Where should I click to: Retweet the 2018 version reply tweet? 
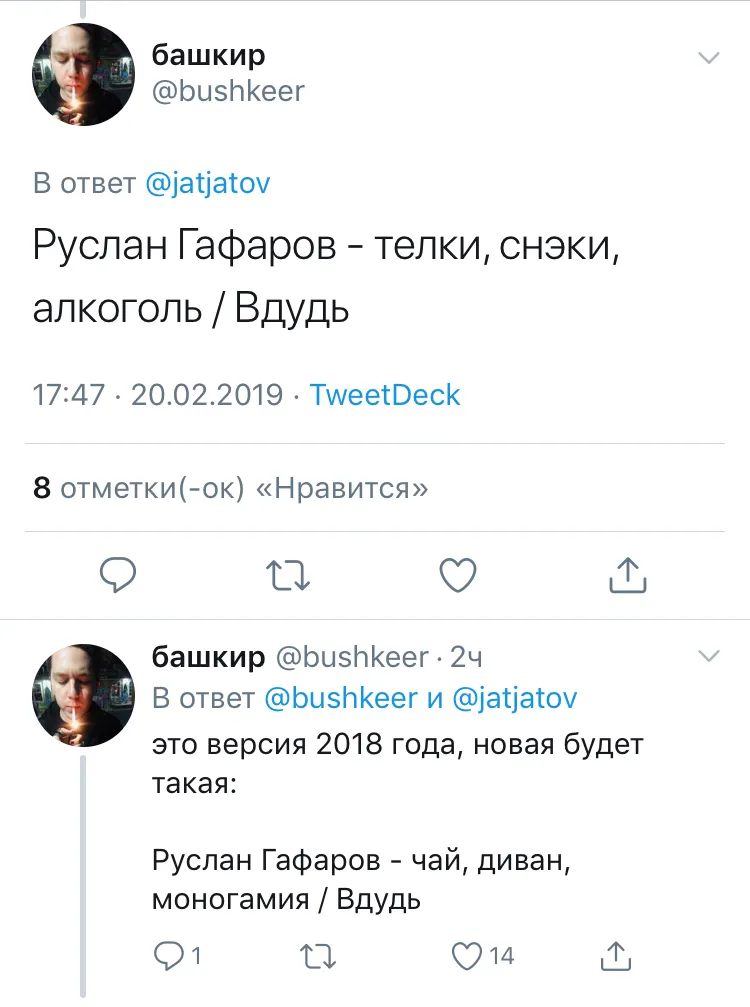321,956
